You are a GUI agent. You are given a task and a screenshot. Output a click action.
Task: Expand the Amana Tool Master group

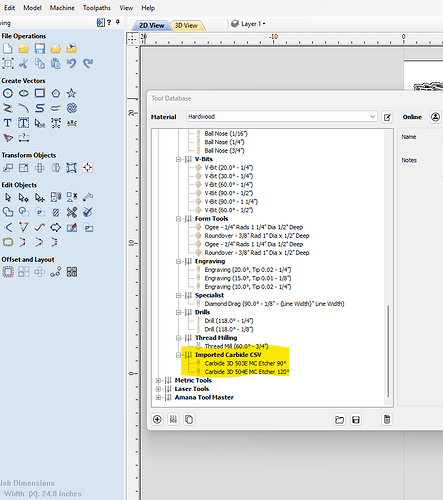158,397
